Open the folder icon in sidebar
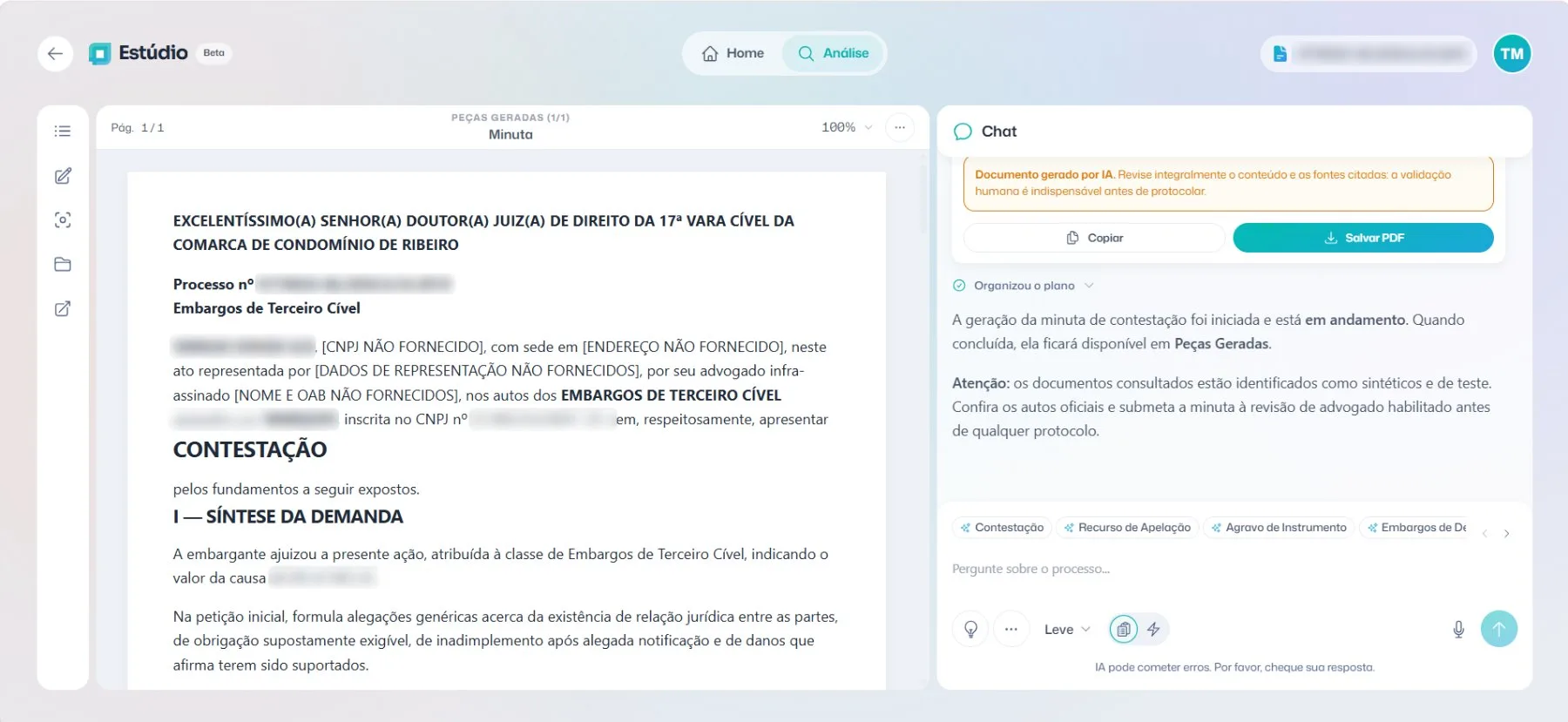 [x=63, y=265]
